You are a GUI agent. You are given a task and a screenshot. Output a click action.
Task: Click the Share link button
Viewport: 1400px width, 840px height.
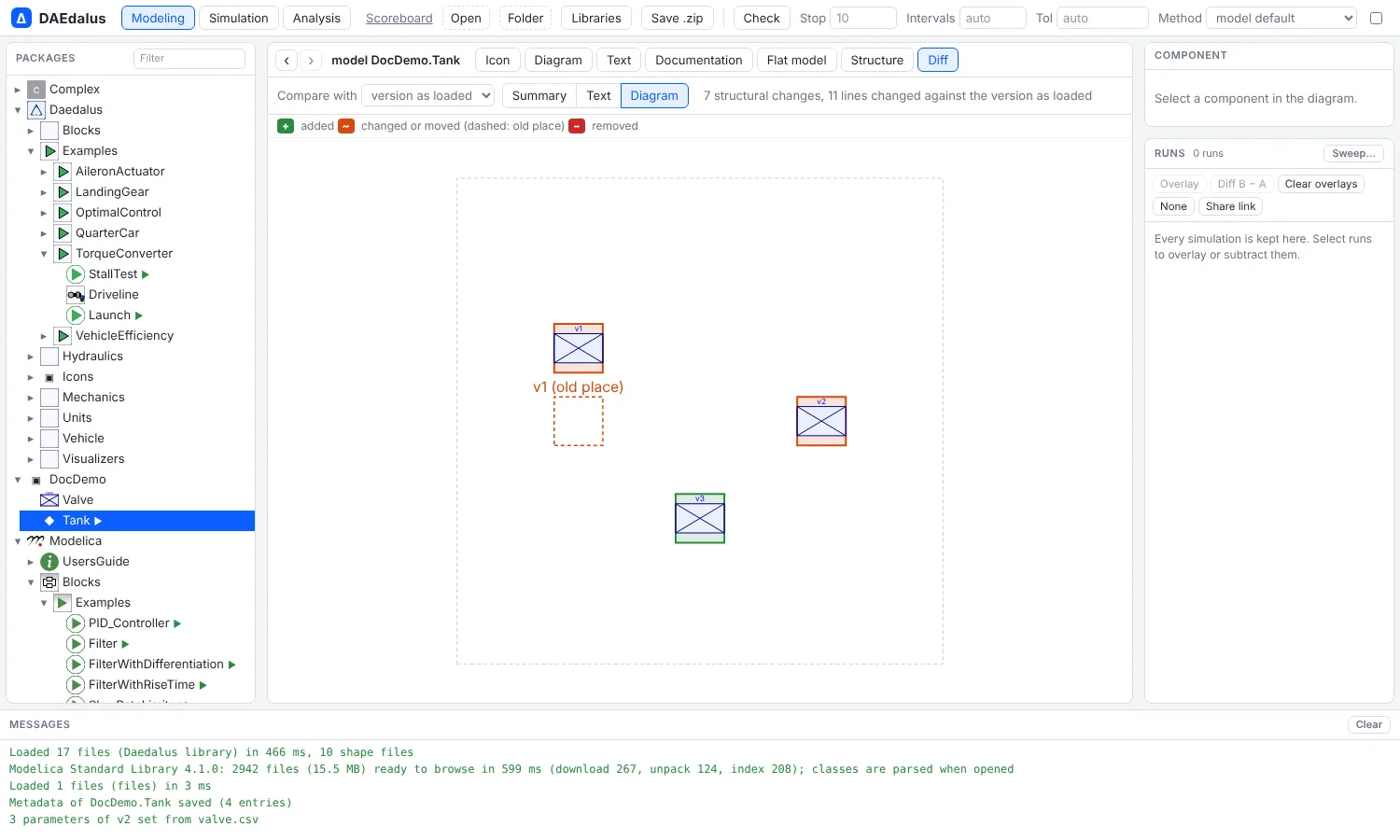coord(1230,206)
